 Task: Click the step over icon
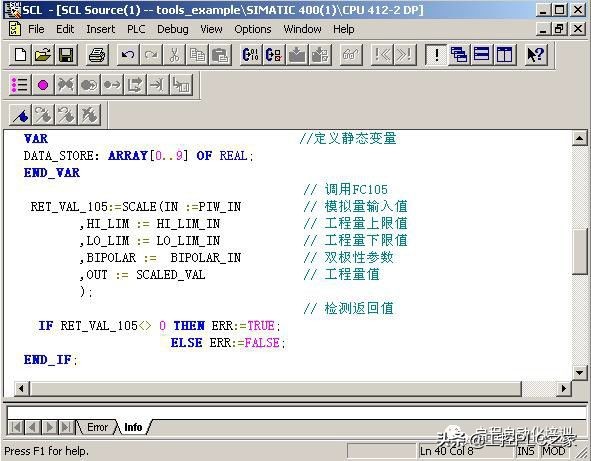[x=135, y=85]
